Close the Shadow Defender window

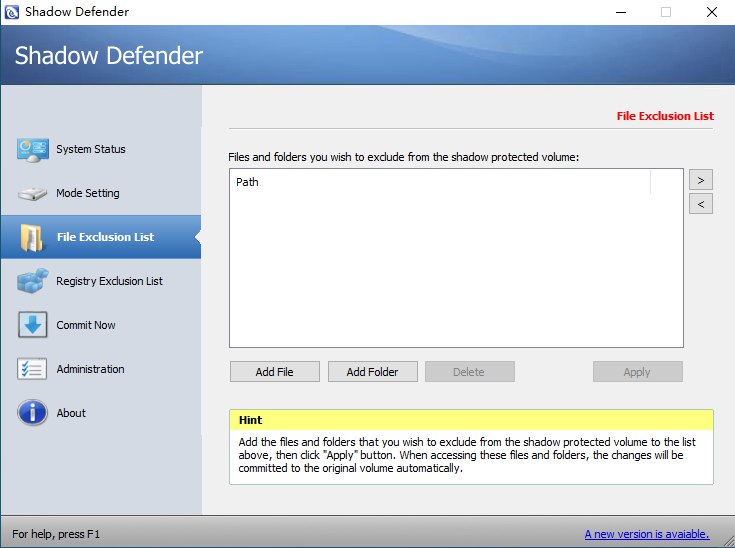click(712, 12)
